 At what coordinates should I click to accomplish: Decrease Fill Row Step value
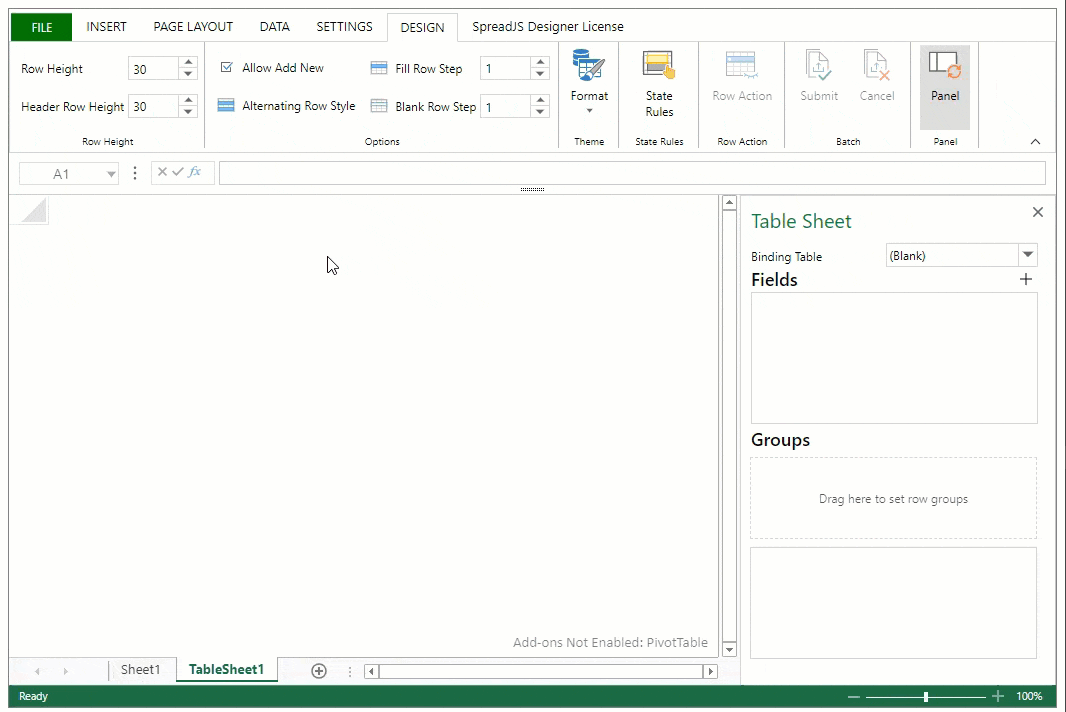click(x=540, y=73)
